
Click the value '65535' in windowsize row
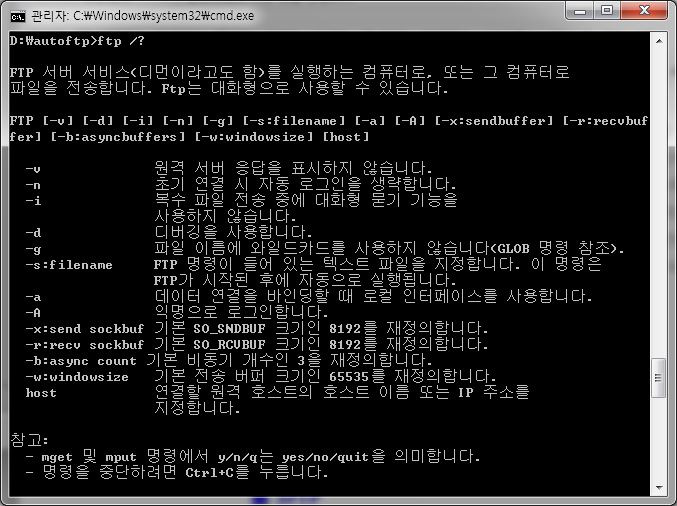point(349,377)
